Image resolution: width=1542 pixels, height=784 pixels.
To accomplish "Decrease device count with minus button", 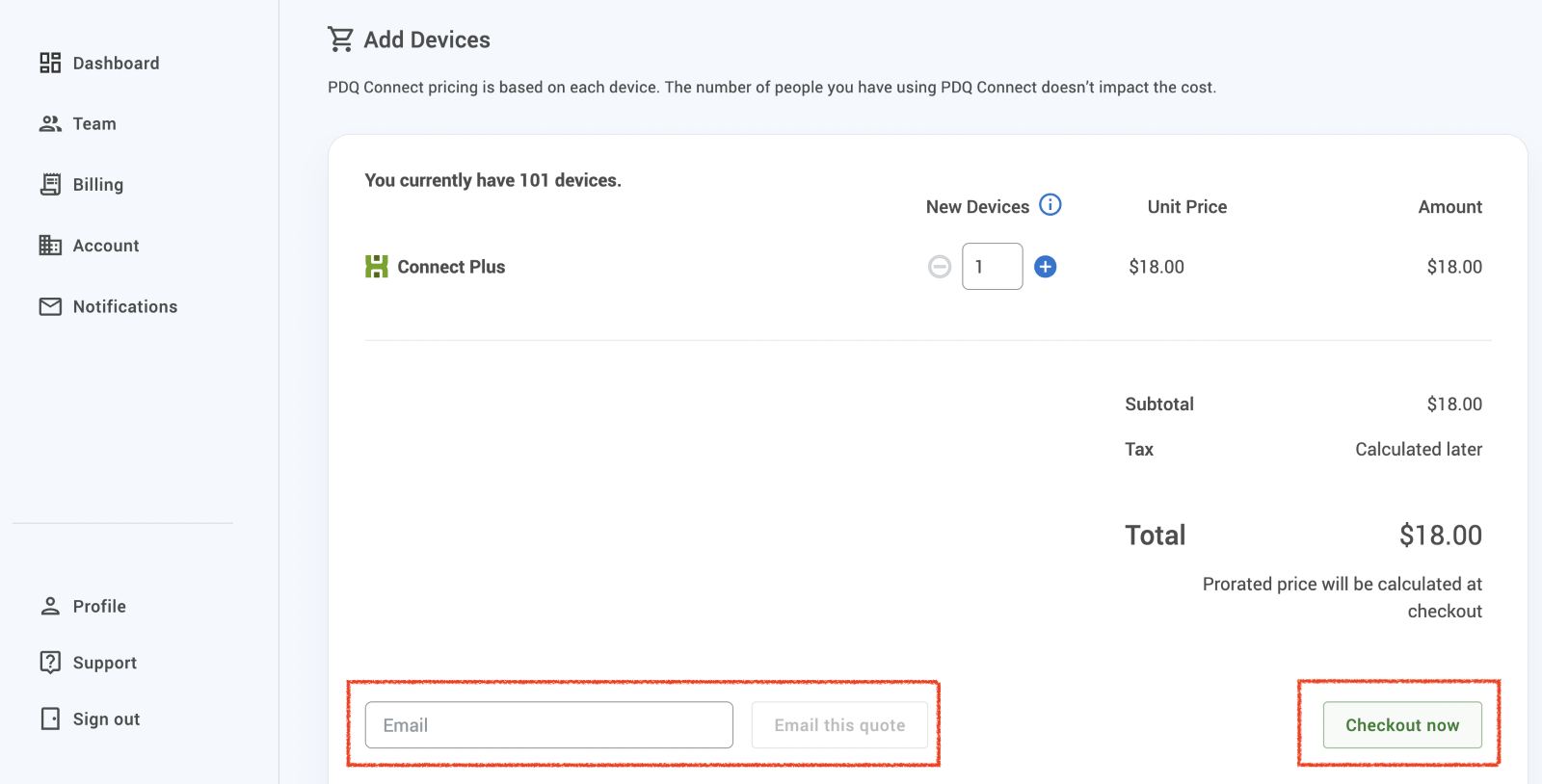I will pyautogui.click(x=940, y=267).
